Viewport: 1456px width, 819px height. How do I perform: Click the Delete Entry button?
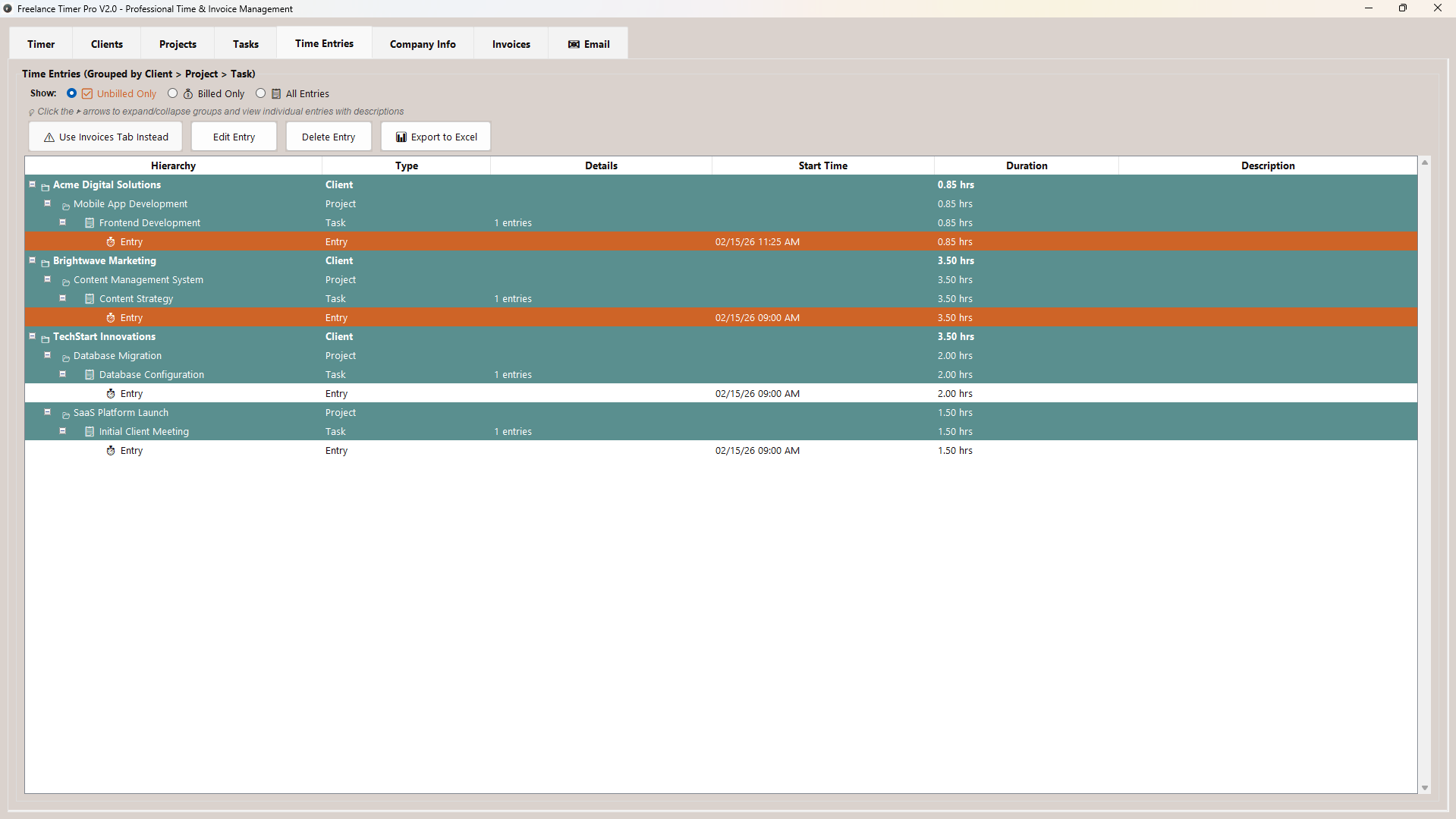[x=328, y=137]
